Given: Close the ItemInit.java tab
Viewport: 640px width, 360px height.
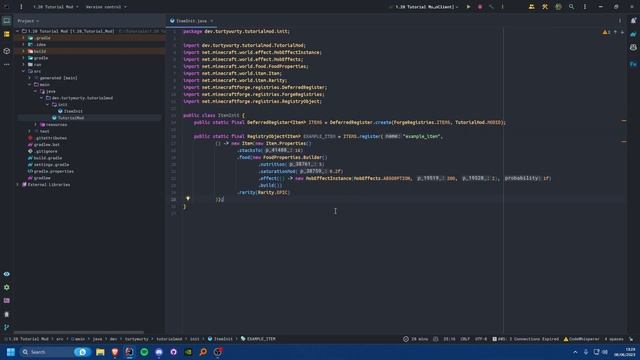Looking at the screenshot, I should coord(211,21).
